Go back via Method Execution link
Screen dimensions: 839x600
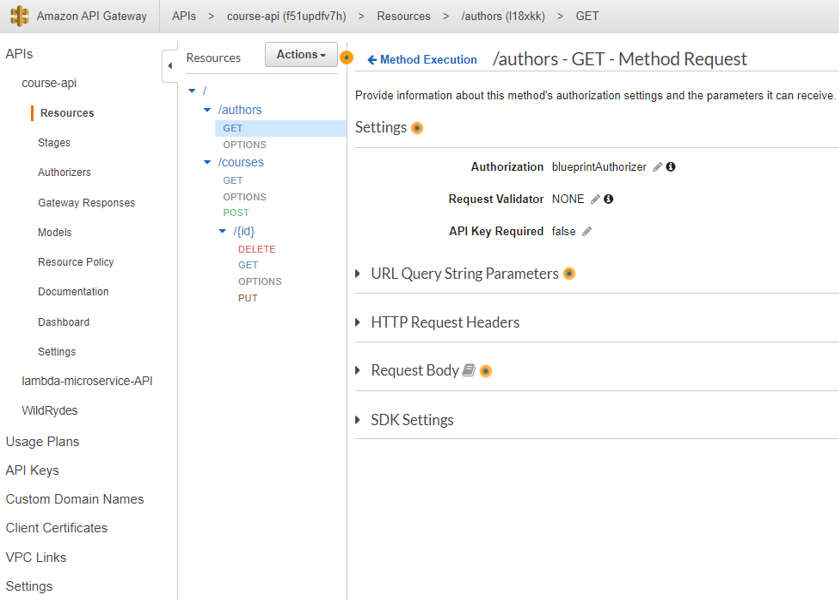click(x=422, y=59)
